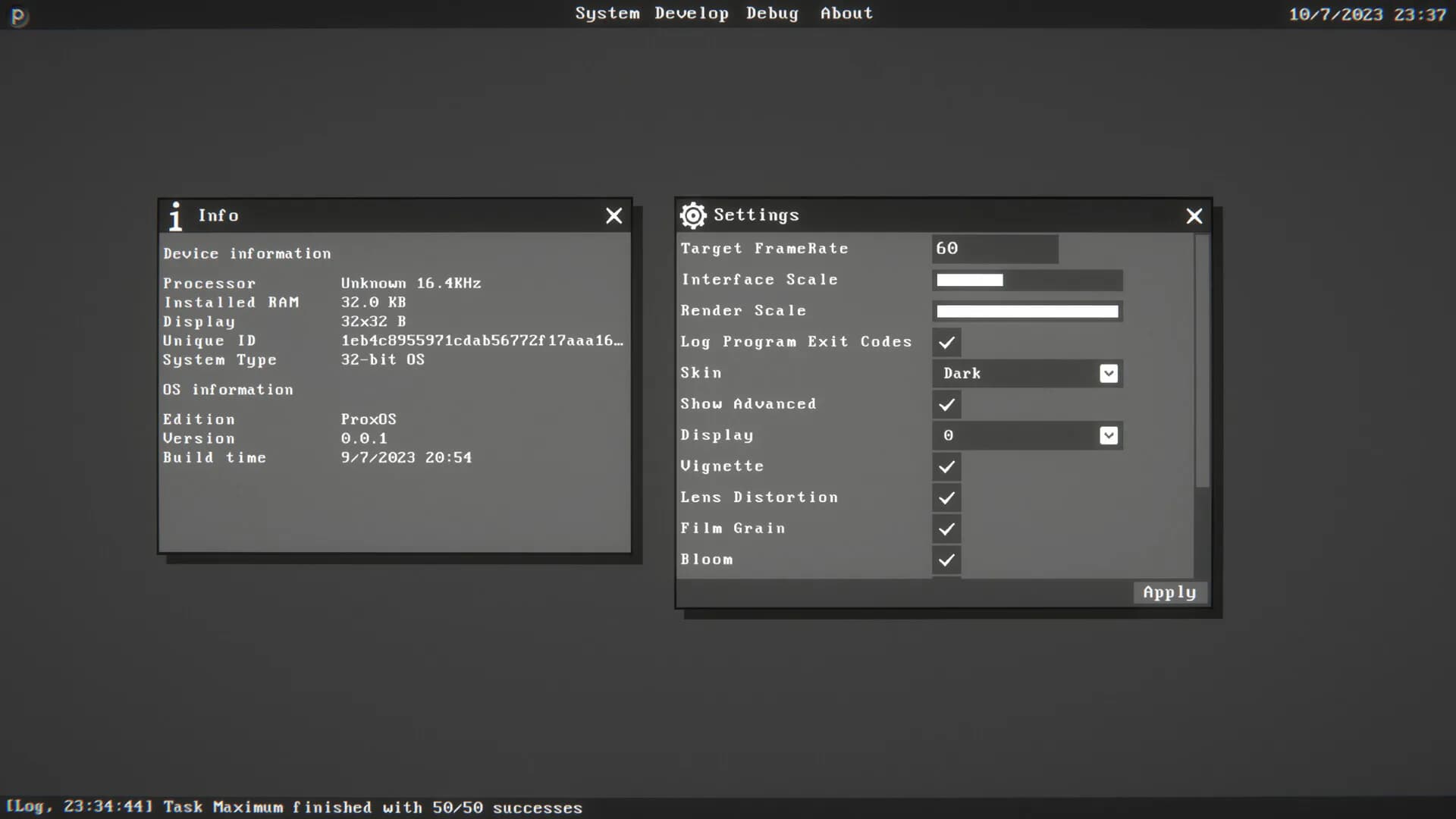The width and height of the screenshot is (1456, 819).
Task: Click the ProxOS logo icon in top bar
Action: pos(19,16)
